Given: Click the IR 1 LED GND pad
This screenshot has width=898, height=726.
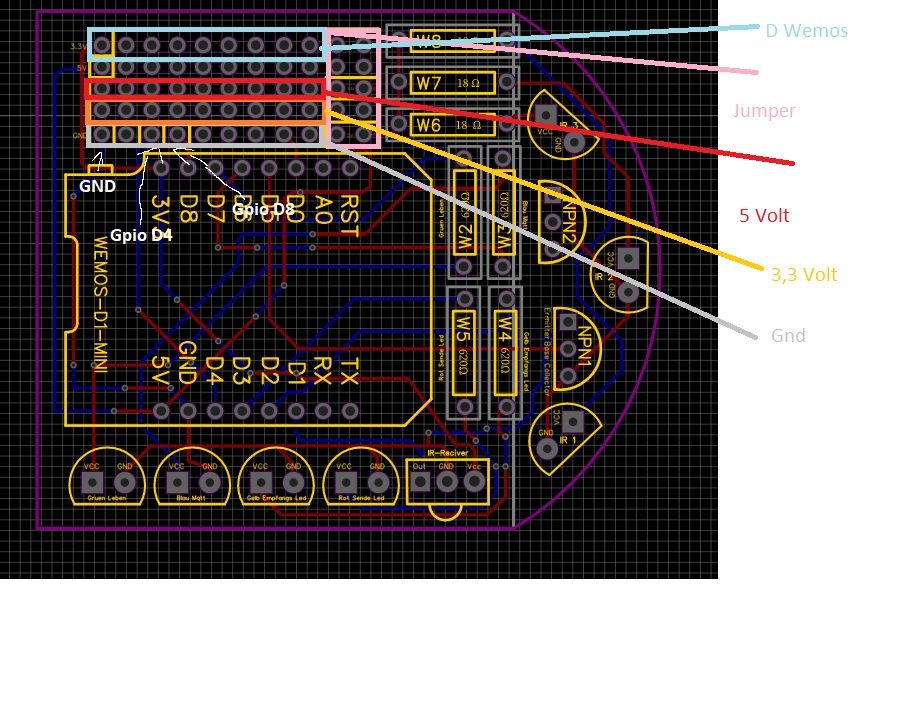Looking at the screenshot, I should pos(547,448).
